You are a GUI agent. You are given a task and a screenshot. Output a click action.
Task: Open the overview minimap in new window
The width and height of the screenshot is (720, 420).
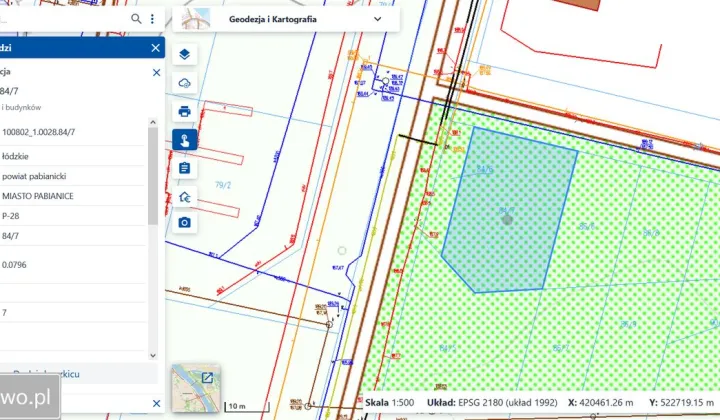(x=207, y=378)
